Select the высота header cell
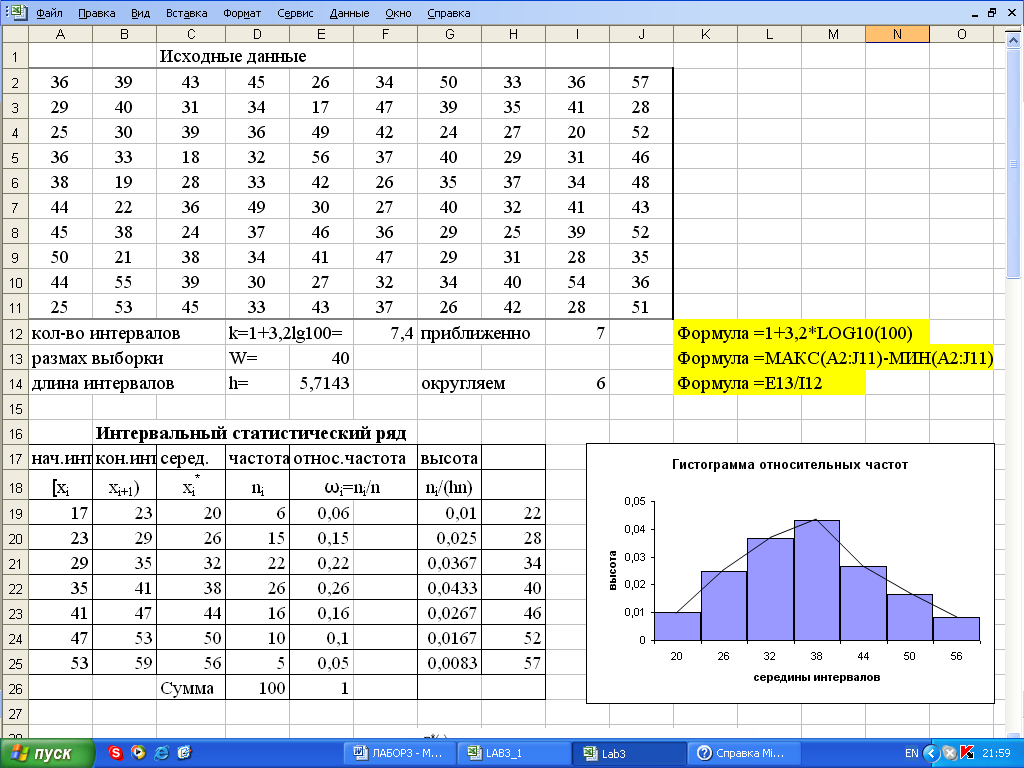Screen dimensions: 1024x768 (x=449, y=458)
